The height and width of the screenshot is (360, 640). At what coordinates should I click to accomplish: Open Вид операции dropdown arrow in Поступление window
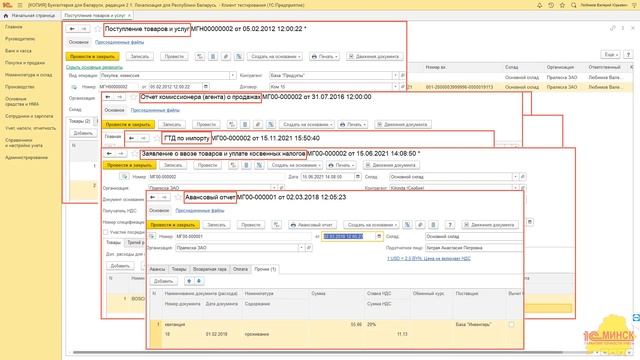[x=232, y=76]
